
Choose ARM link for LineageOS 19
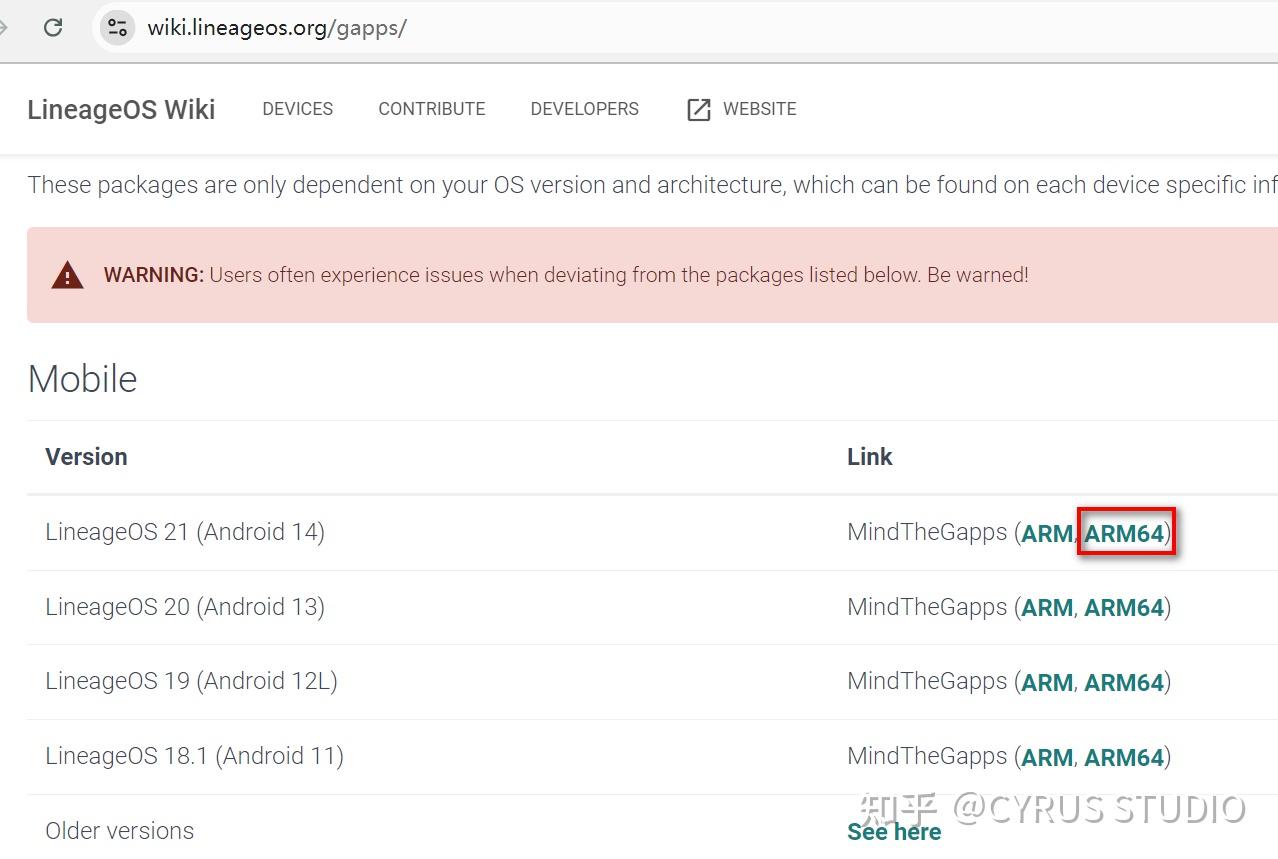point(1046,682)
